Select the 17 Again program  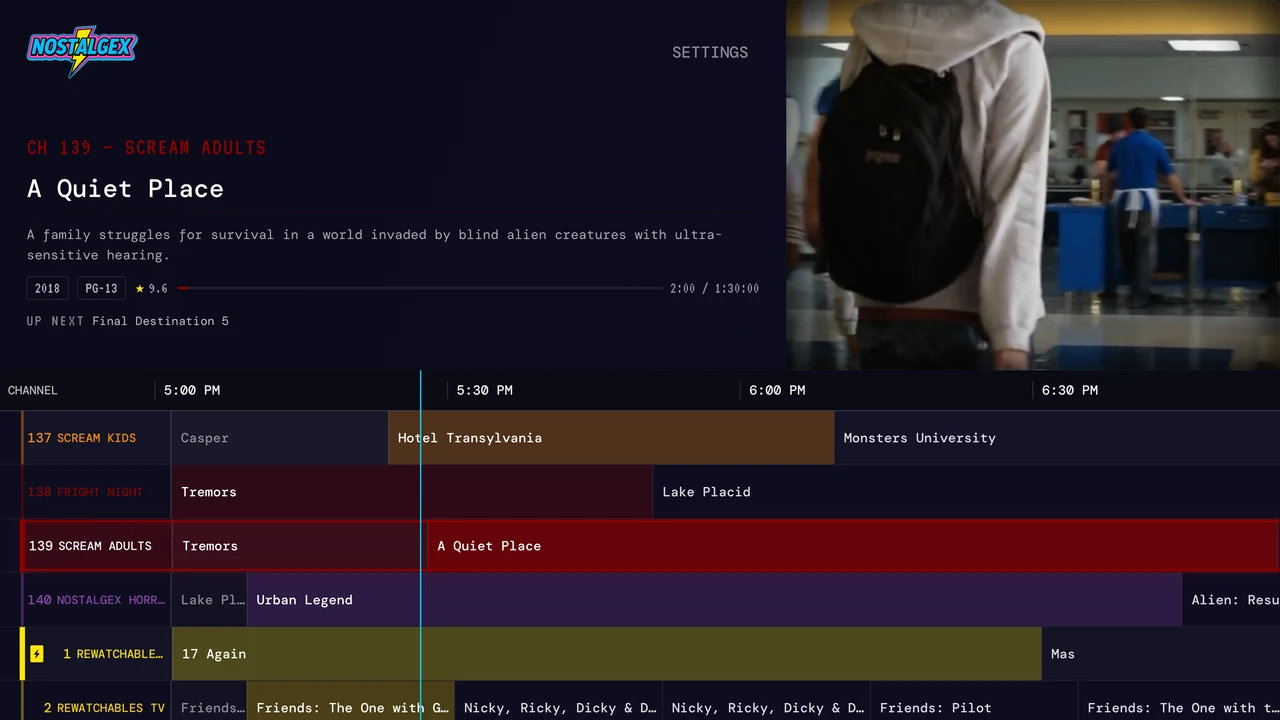[606, 654]
